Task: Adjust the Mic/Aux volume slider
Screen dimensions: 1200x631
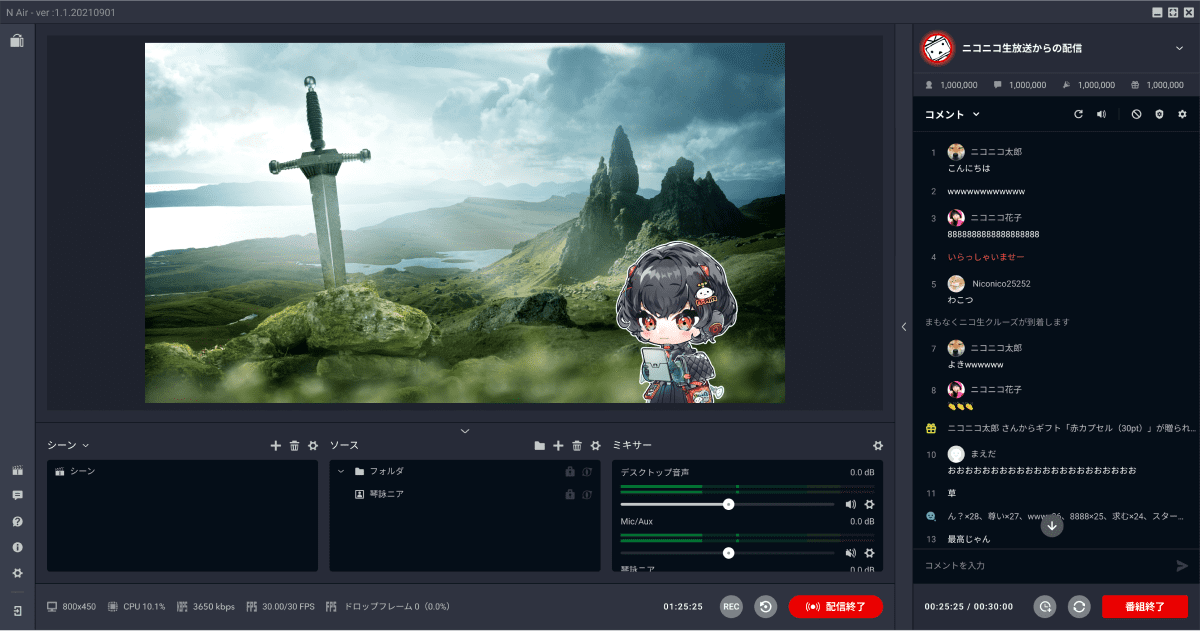Action: 728,553
